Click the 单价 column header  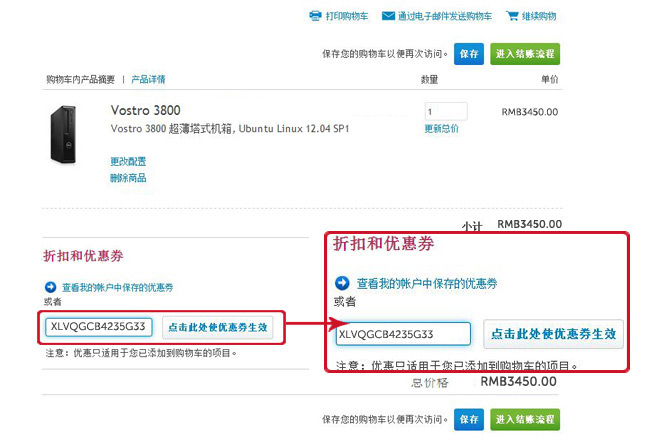tap(549, 79)
